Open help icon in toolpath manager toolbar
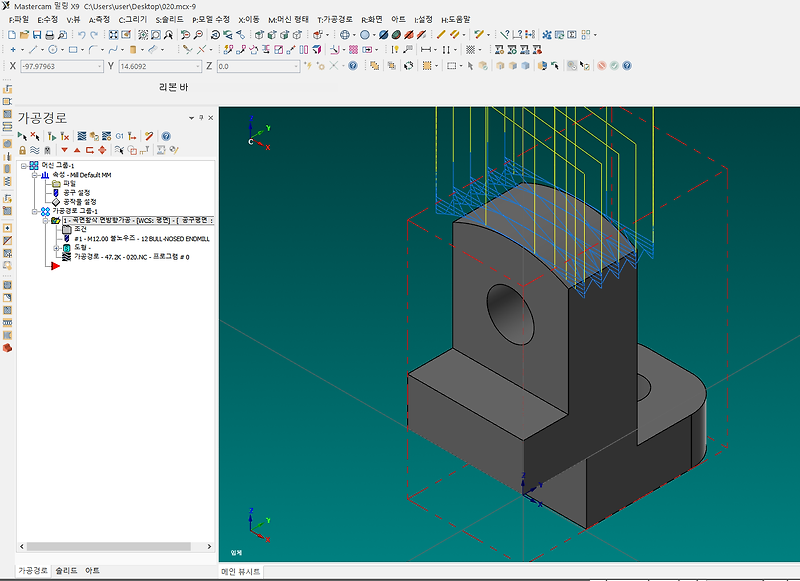The image size is (800, 581). pos(166,135)
